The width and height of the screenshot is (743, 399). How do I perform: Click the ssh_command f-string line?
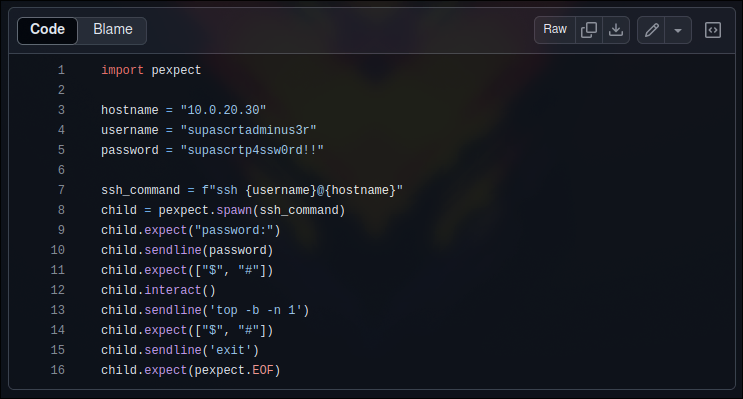252,190
